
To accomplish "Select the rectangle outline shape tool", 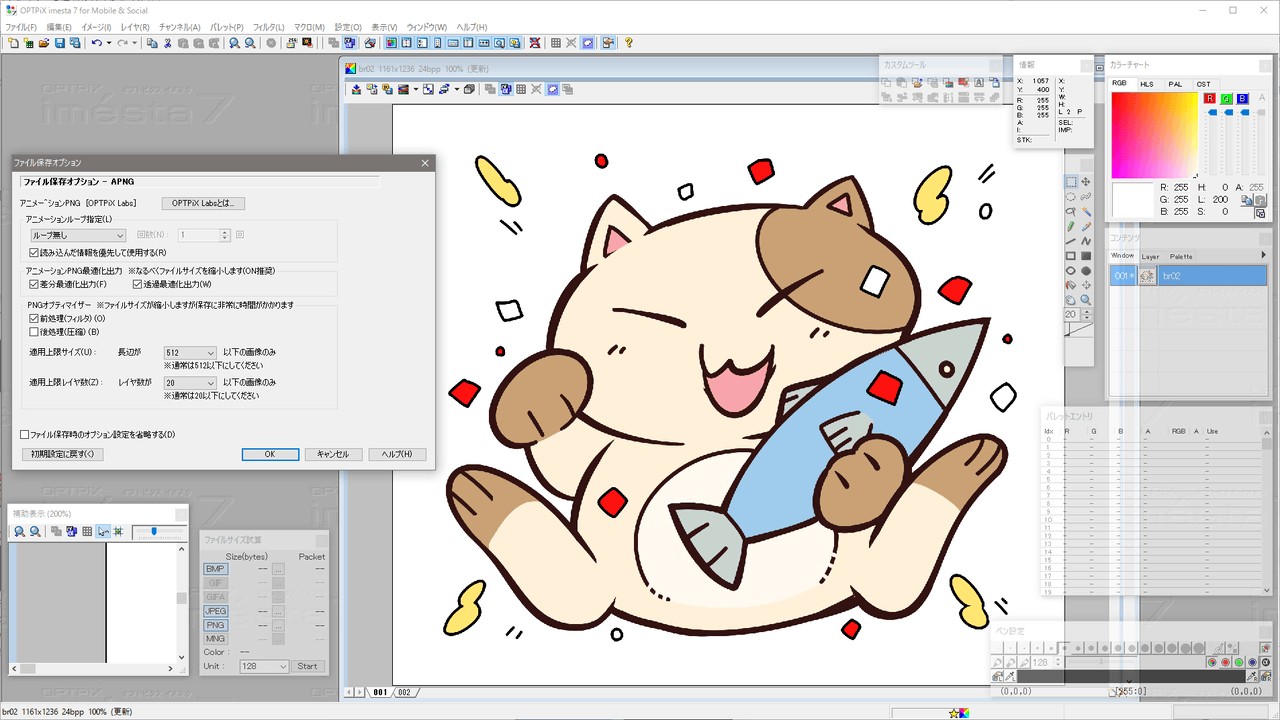I will click(1071, 256).
